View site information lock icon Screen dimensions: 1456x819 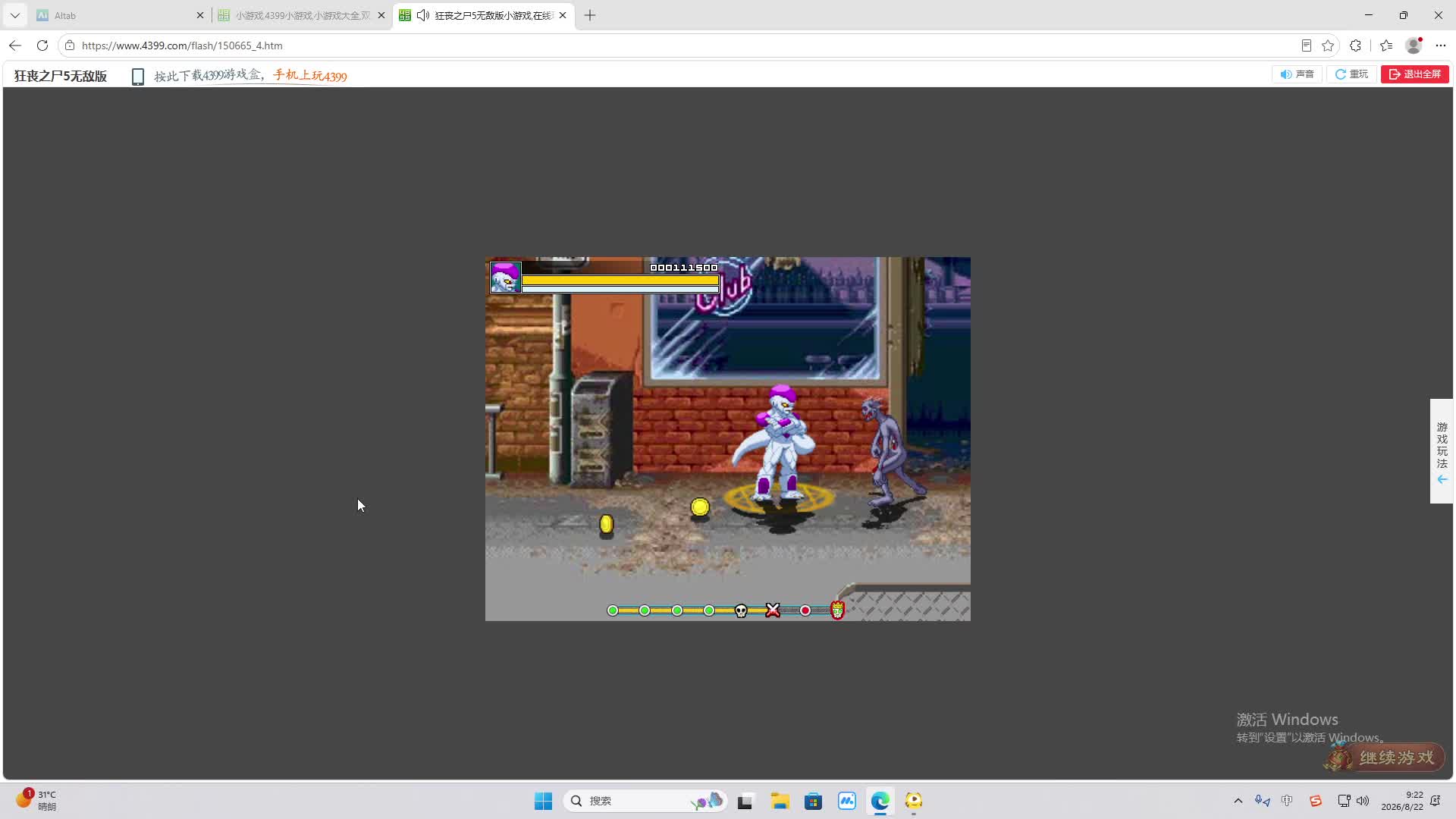pos(70,45)
